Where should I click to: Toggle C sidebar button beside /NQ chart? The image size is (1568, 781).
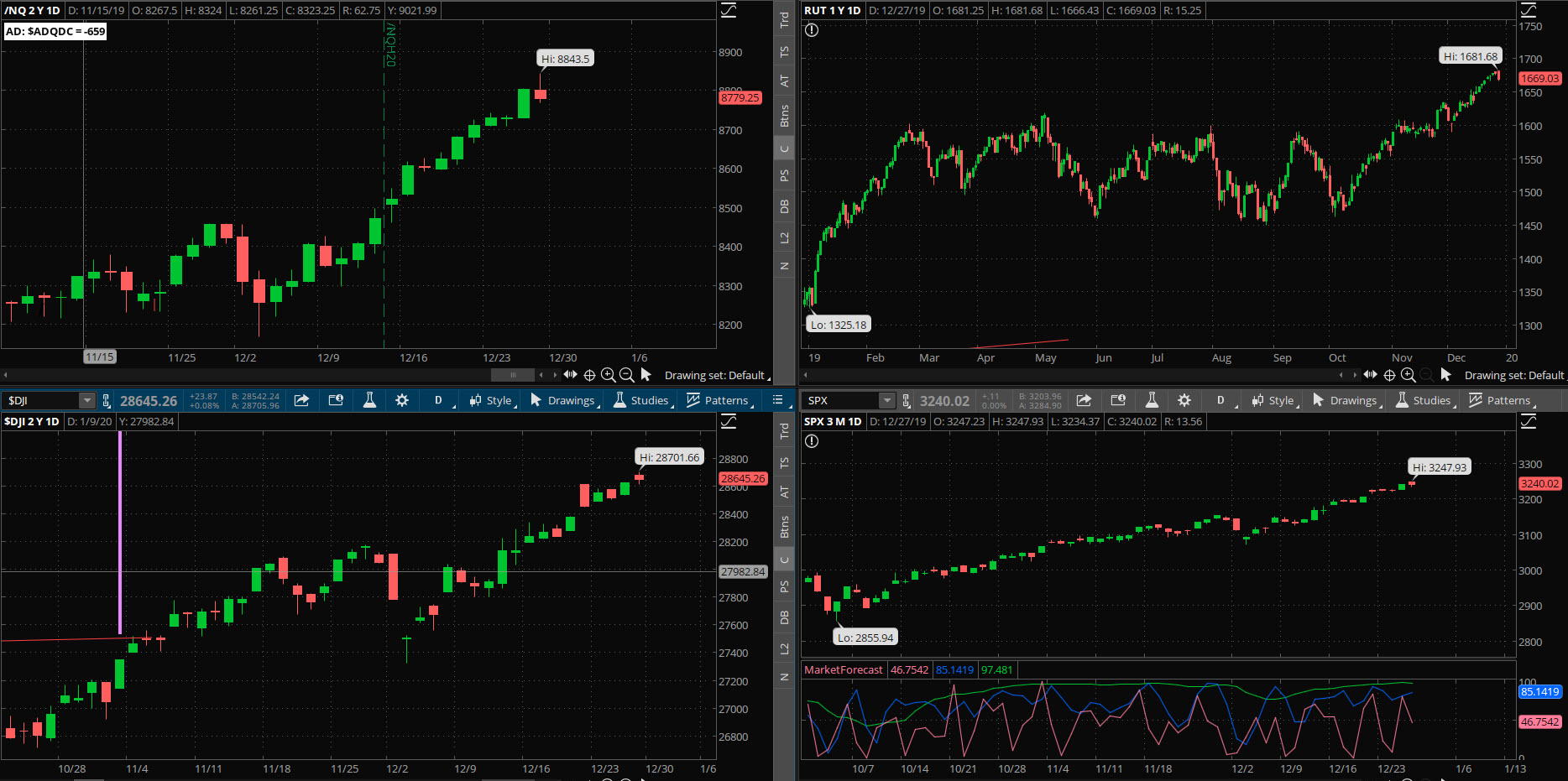784,148
